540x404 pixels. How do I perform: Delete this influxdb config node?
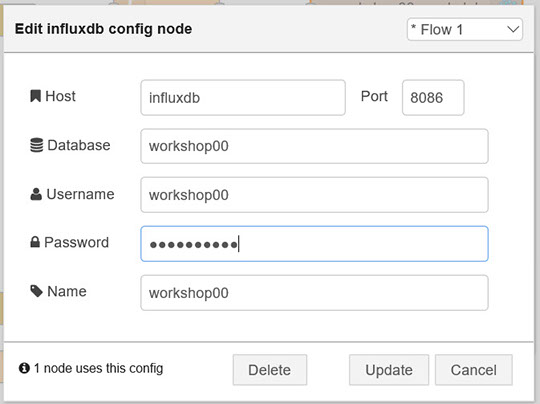(x=270, y=370)
